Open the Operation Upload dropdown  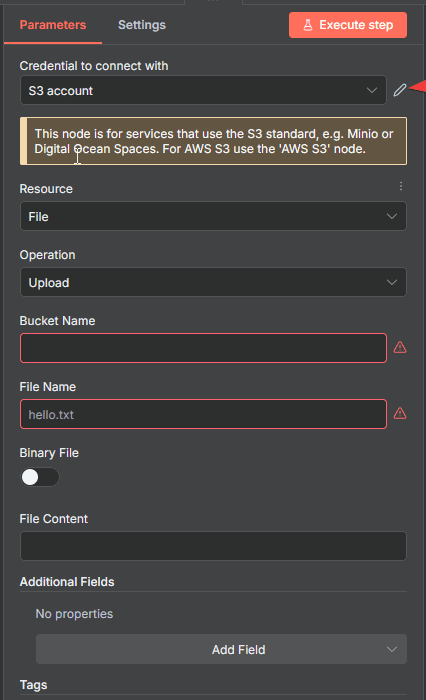coord(213,282)
